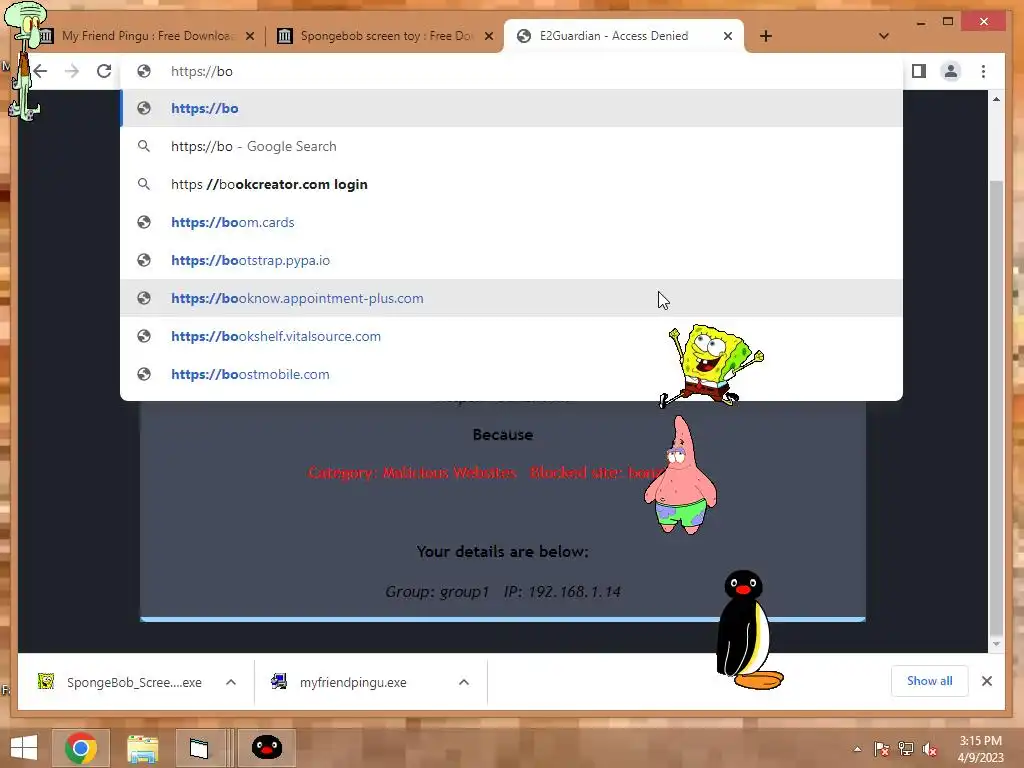This screenshot has width=1024, height=768.
Task: Click Show all downloads button
Action: click(x=929, y=681)
